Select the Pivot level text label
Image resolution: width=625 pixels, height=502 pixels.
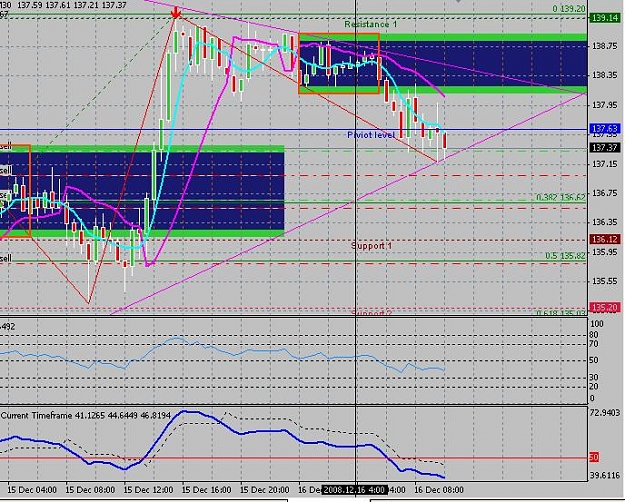371,135
